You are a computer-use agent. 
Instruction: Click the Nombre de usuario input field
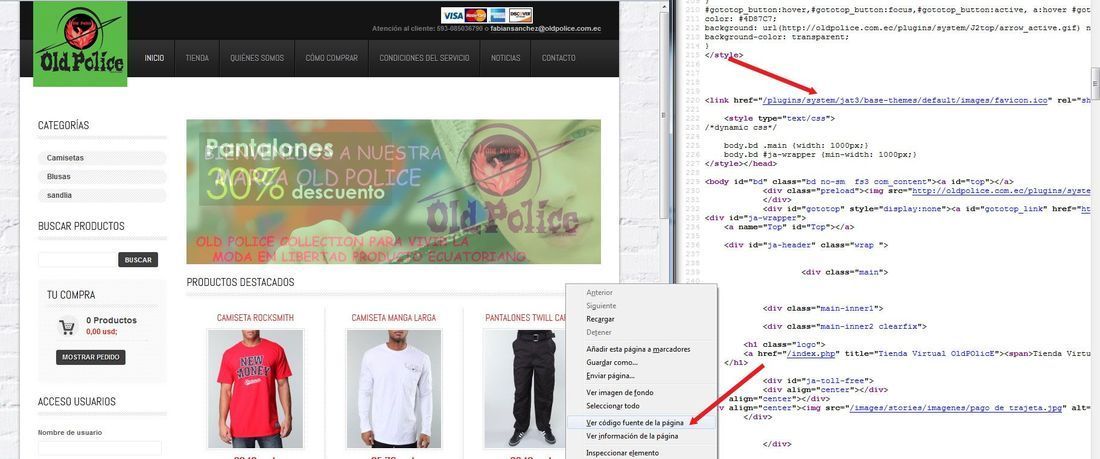(x=100, y=447)
